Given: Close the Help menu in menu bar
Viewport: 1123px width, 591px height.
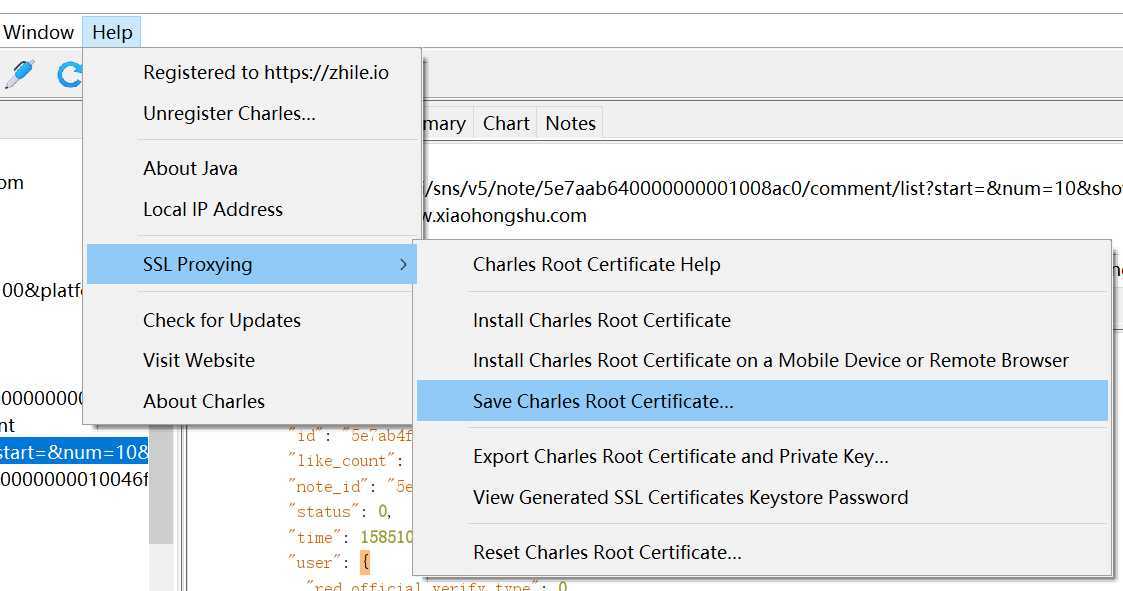Looking at the screenshot, I should point(112,32).
